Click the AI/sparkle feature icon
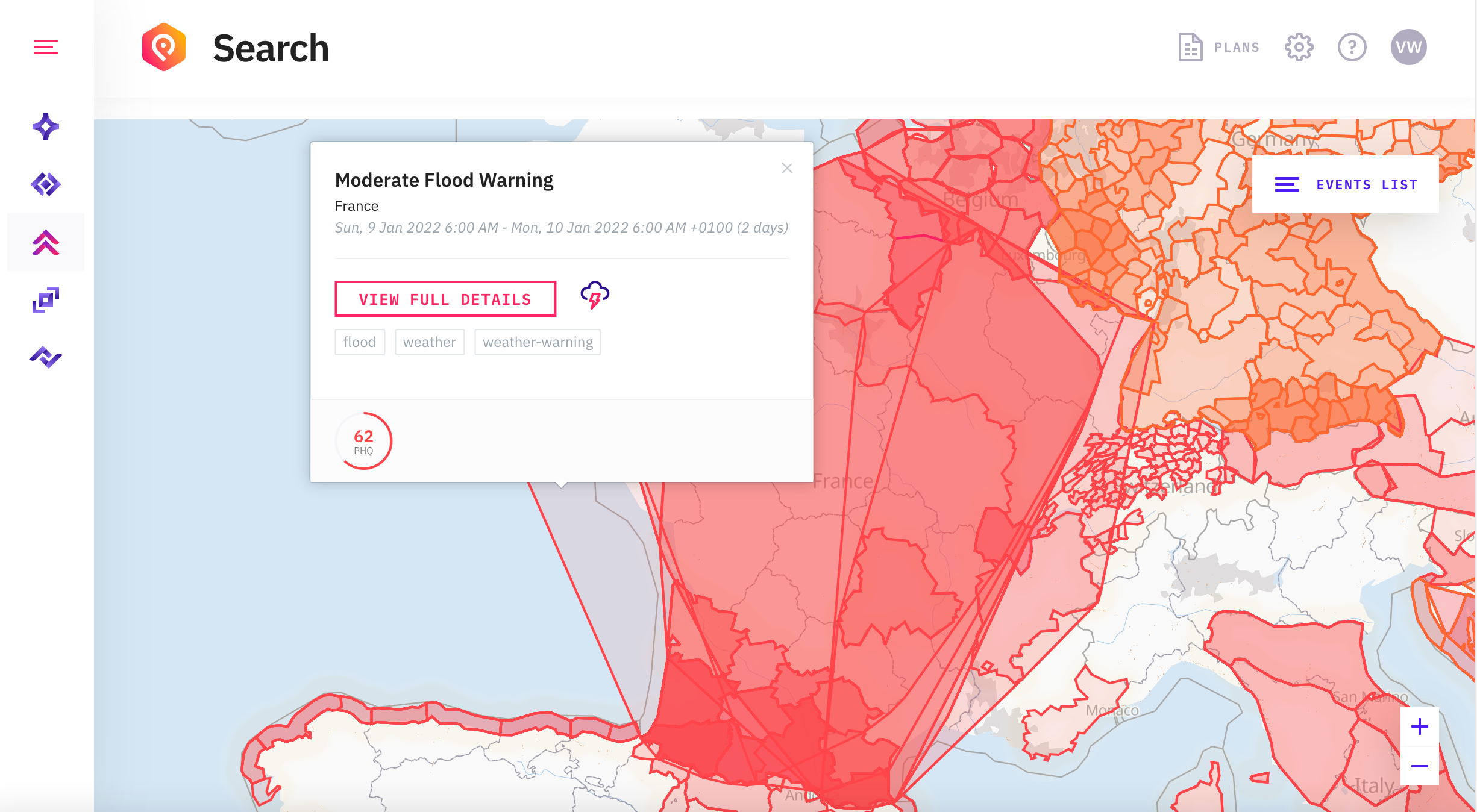 46,126
